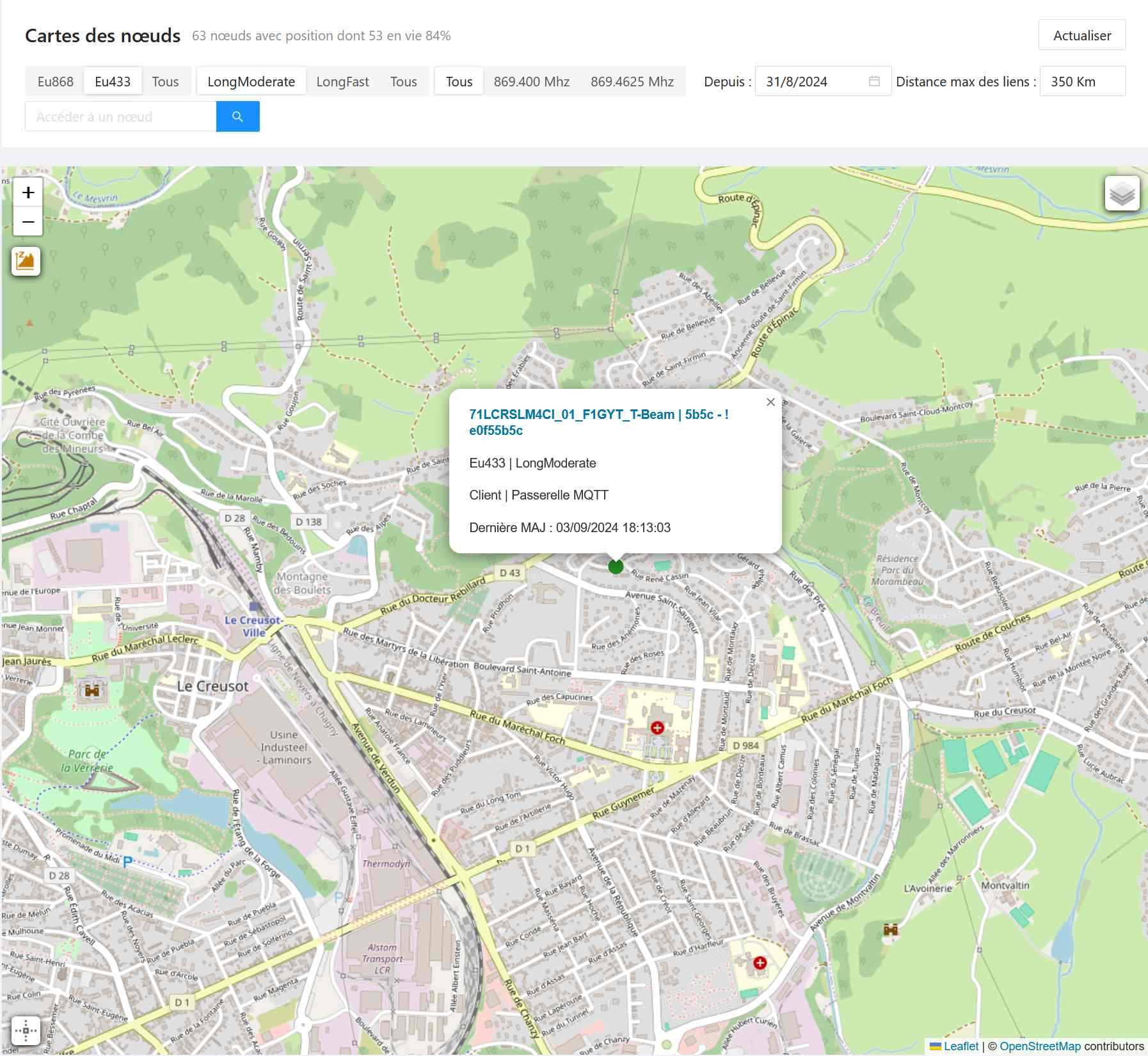Click the Alstom Transport LCR label
Viewport: 1148px width, 1056px height.
coord(382,959)
